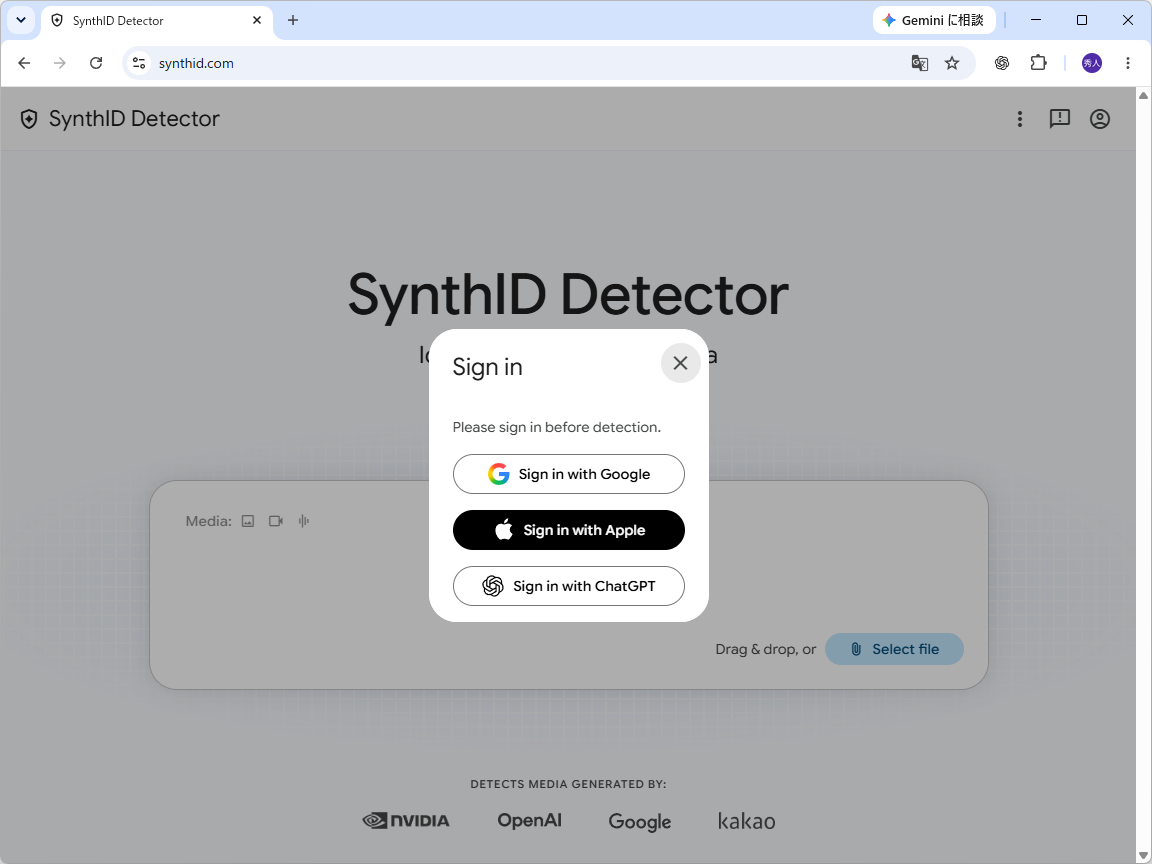Image resolution: width=1152 pixels, height=864 pixels.
Task: Click the Google logo at bottom
Action: coord(640,821)
